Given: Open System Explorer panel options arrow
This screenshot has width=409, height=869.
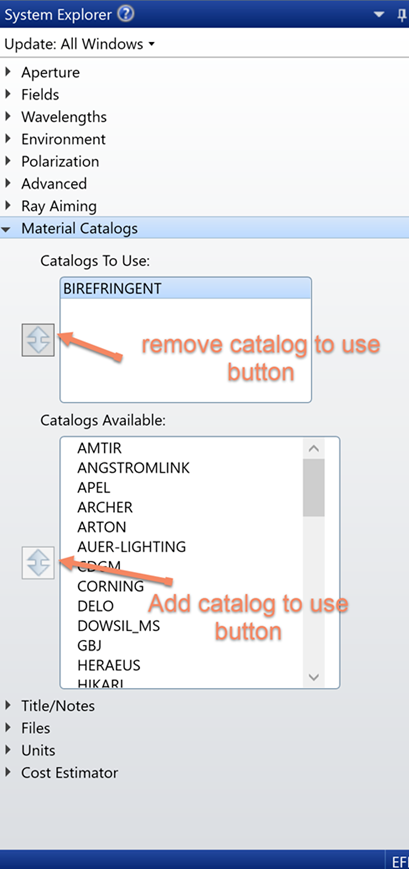Looking at the screenshot, I should point(379,15).
